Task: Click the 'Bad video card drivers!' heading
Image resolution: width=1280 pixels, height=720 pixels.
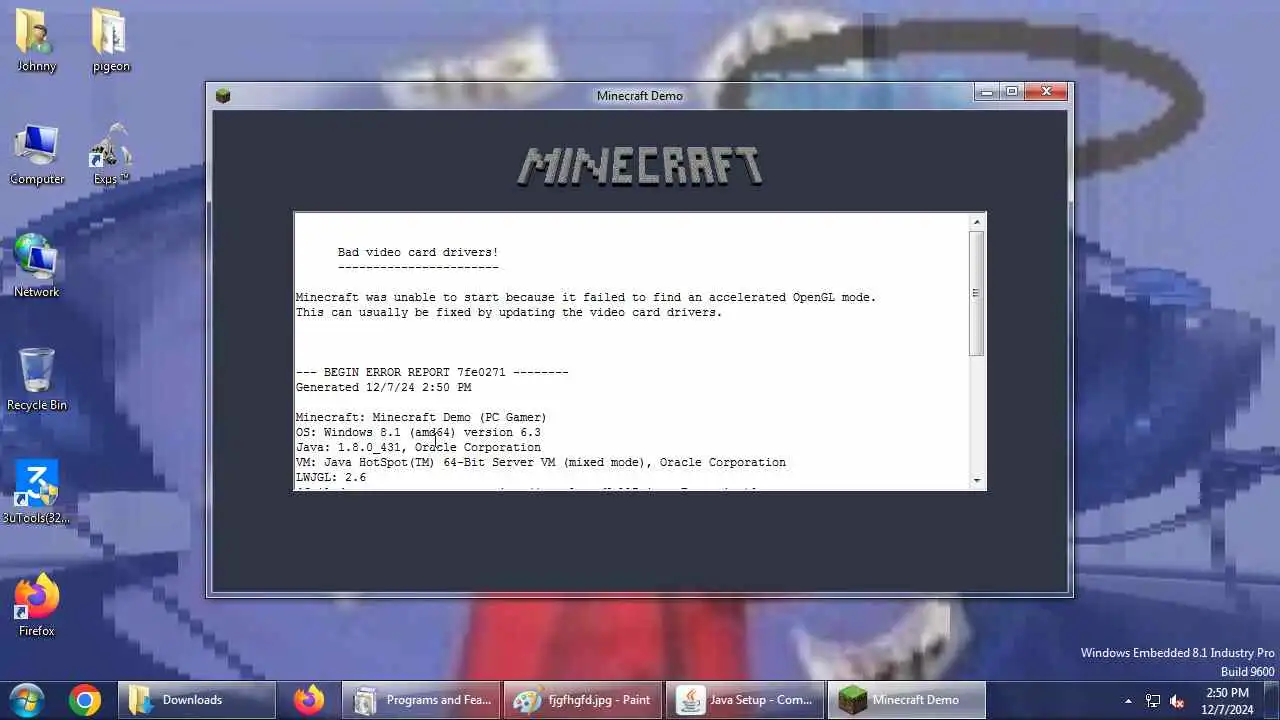Action: [x=418, y=252]
